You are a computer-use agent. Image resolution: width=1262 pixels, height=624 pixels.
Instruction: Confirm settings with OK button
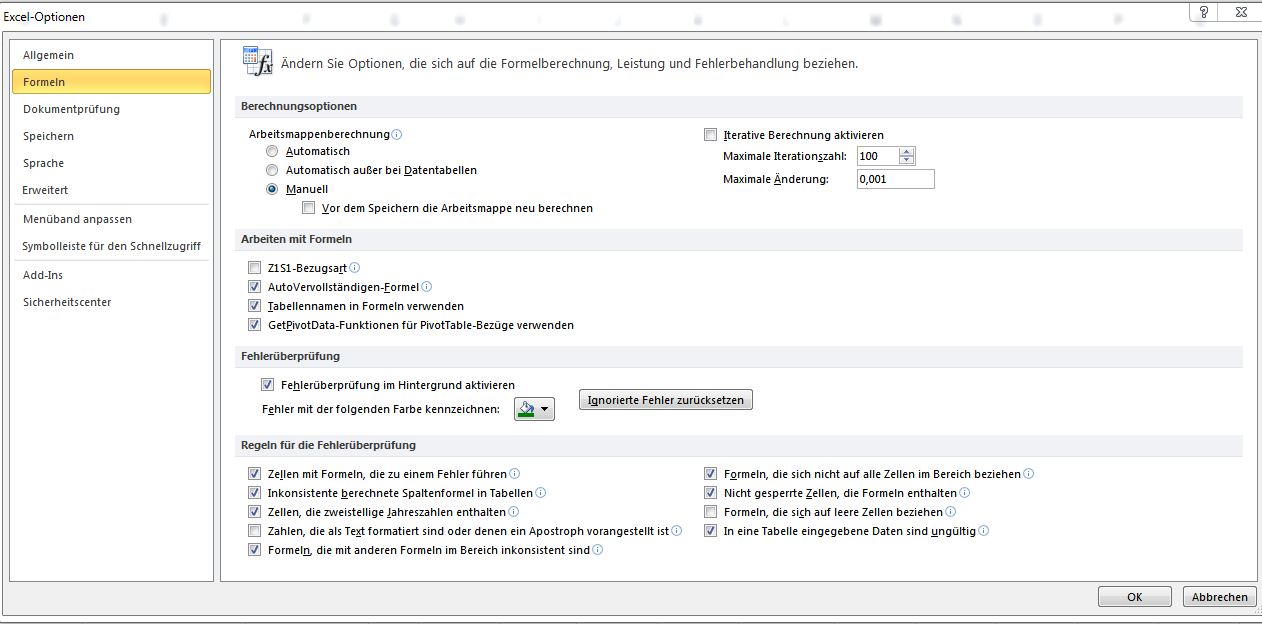coord(1134,597)
